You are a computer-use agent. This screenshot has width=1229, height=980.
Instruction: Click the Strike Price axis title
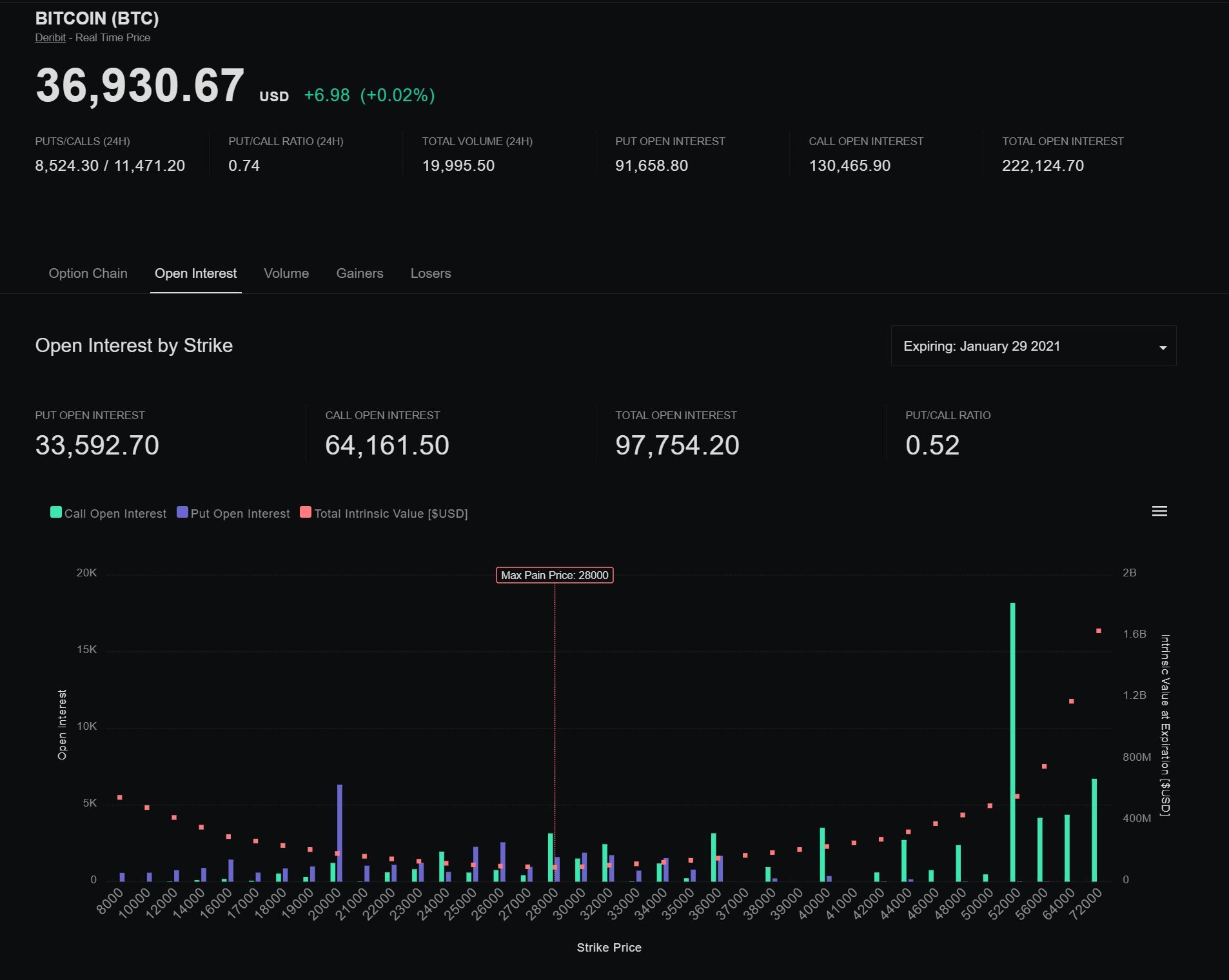click(x=609, y=947)
